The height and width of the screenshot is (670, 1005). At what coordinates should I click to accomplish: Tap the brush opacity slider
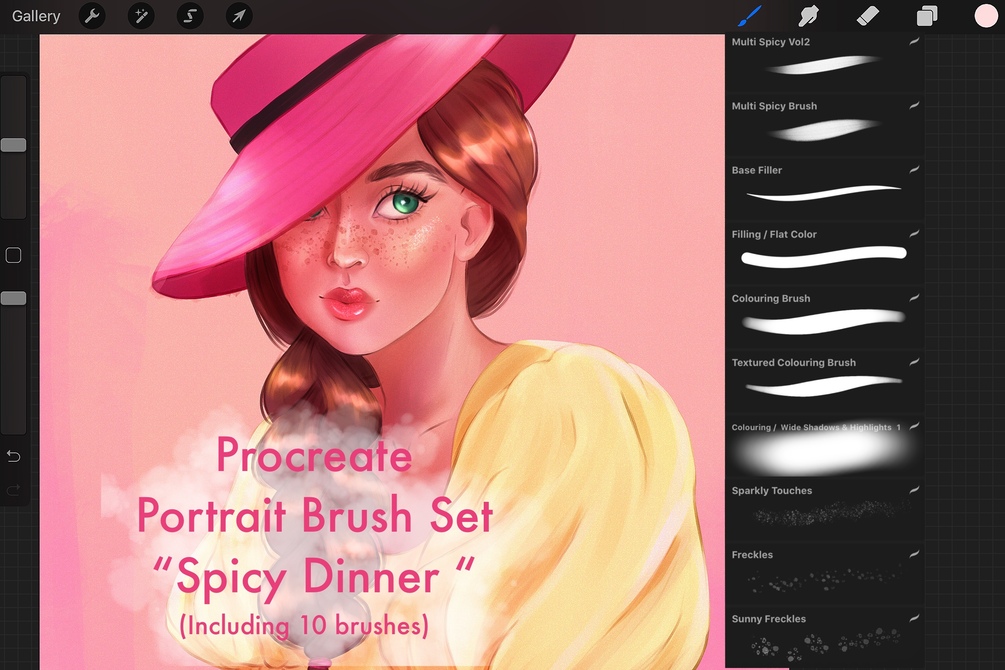(13, 297)
